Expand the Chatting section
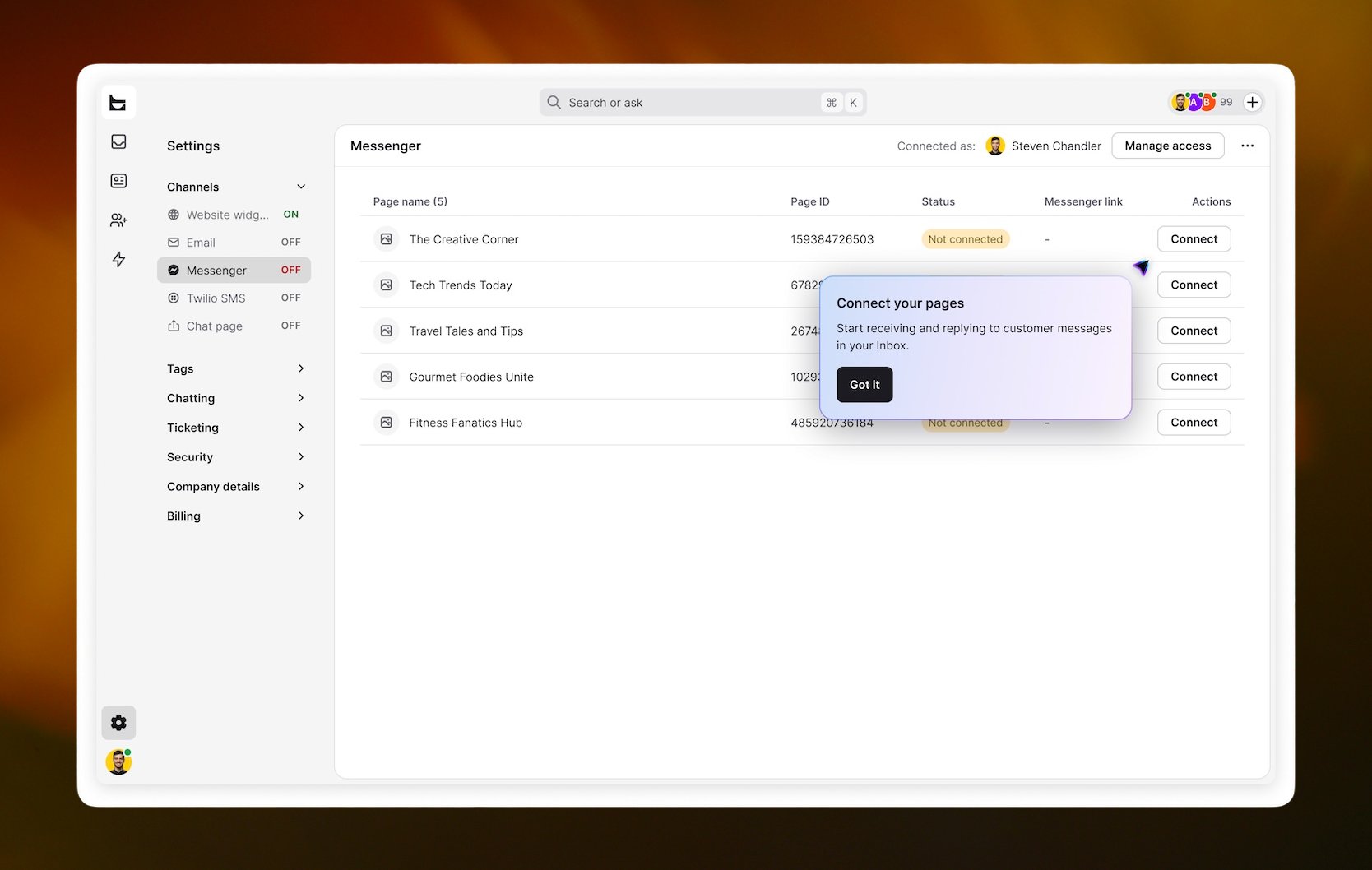Screen dimensions: 1372x870 tap(236, 398)
